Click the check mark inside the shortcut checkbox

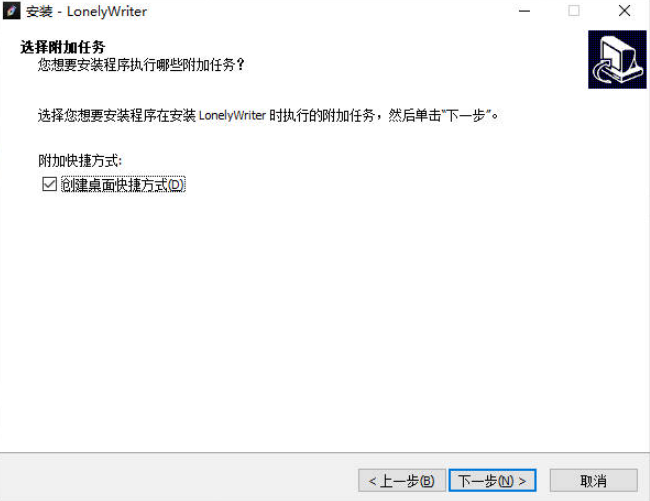pyautogui.click(x=49, y=184)
